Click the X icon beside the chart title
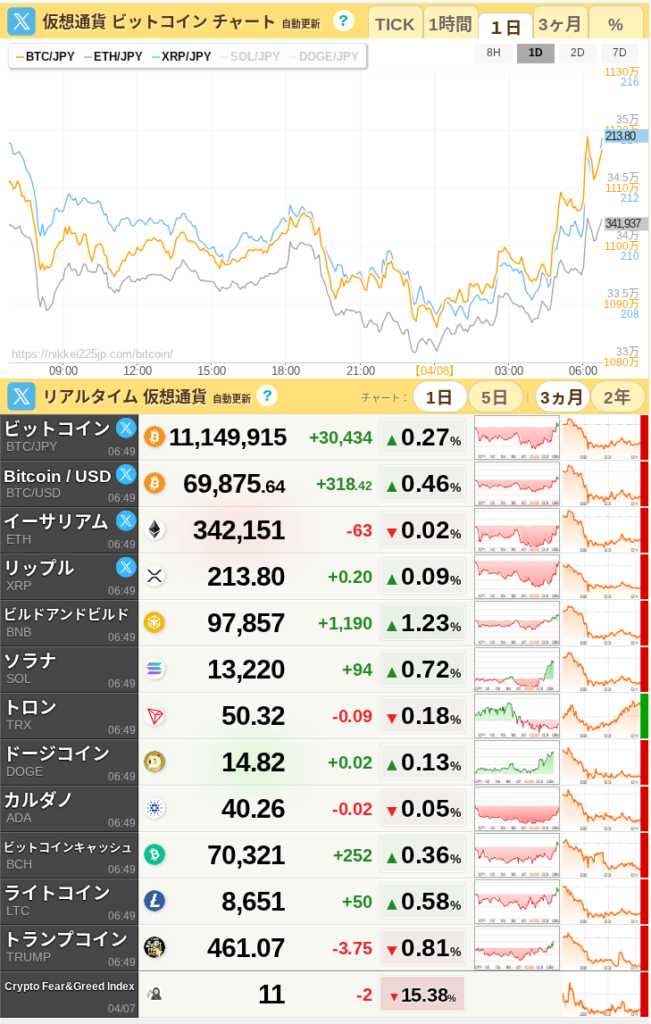The width and height of the screenshot is (651, 1024). pos(23,21)
